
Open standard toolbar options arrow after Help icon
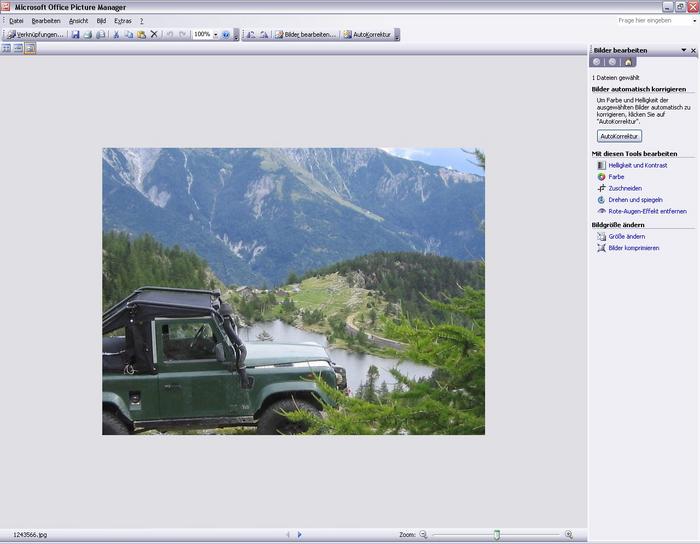pyautogui.click(x=236, y=35)
